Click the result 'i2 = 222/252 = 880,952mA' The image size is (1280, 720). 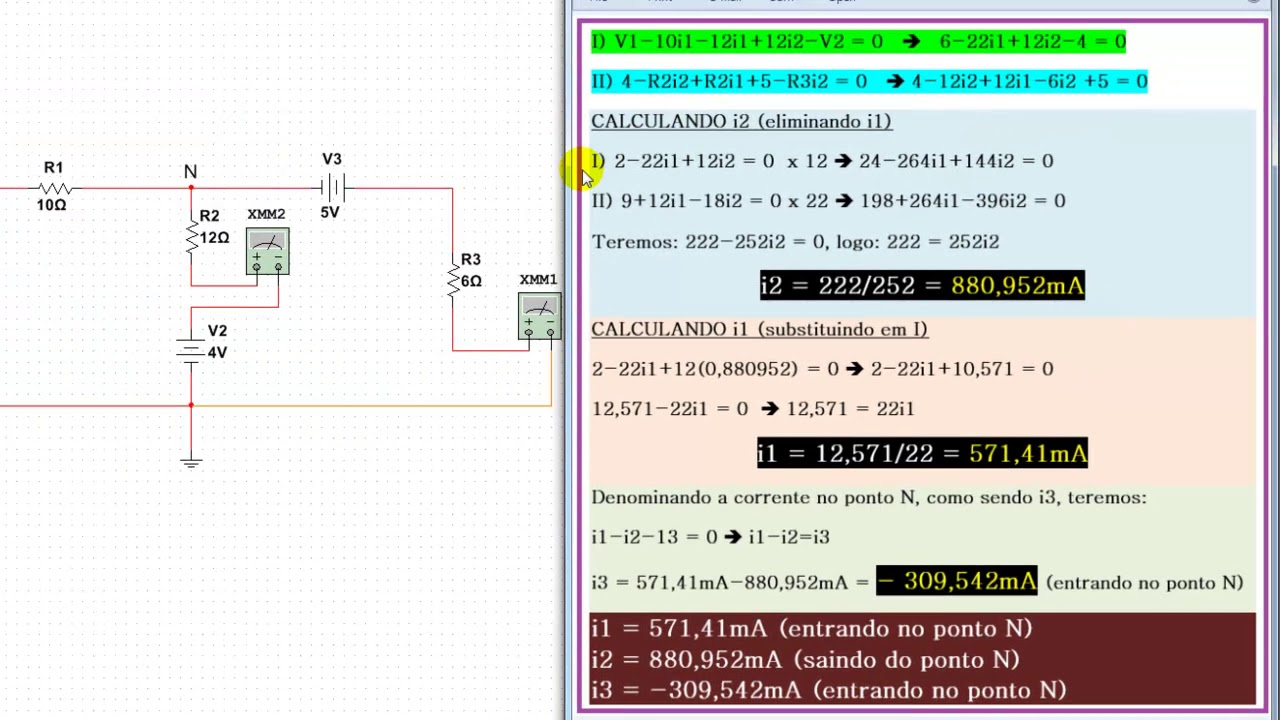coord(922,286)
